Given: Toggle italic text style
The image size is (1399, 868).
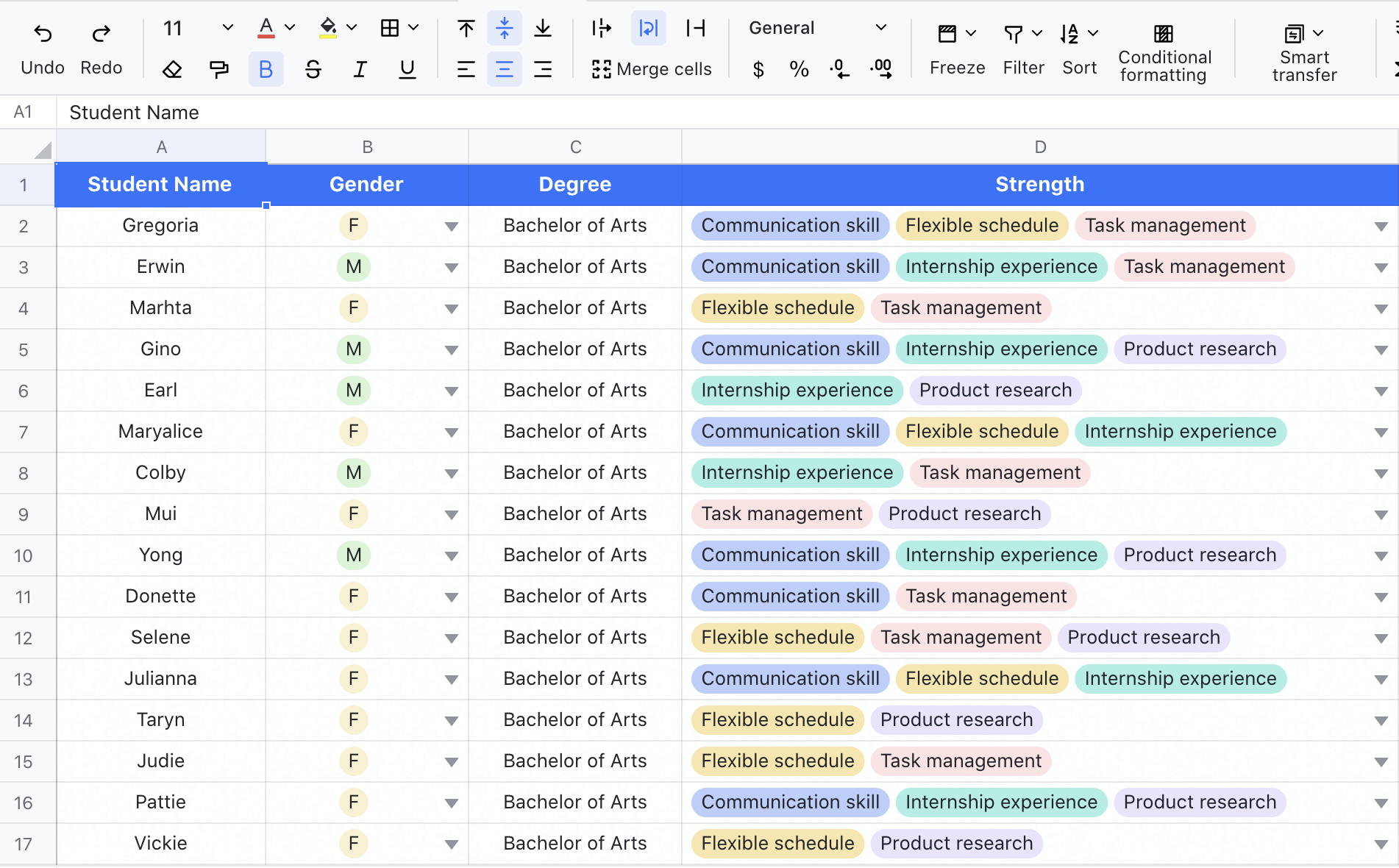Looking at the screenshot, I should point(360,69).
